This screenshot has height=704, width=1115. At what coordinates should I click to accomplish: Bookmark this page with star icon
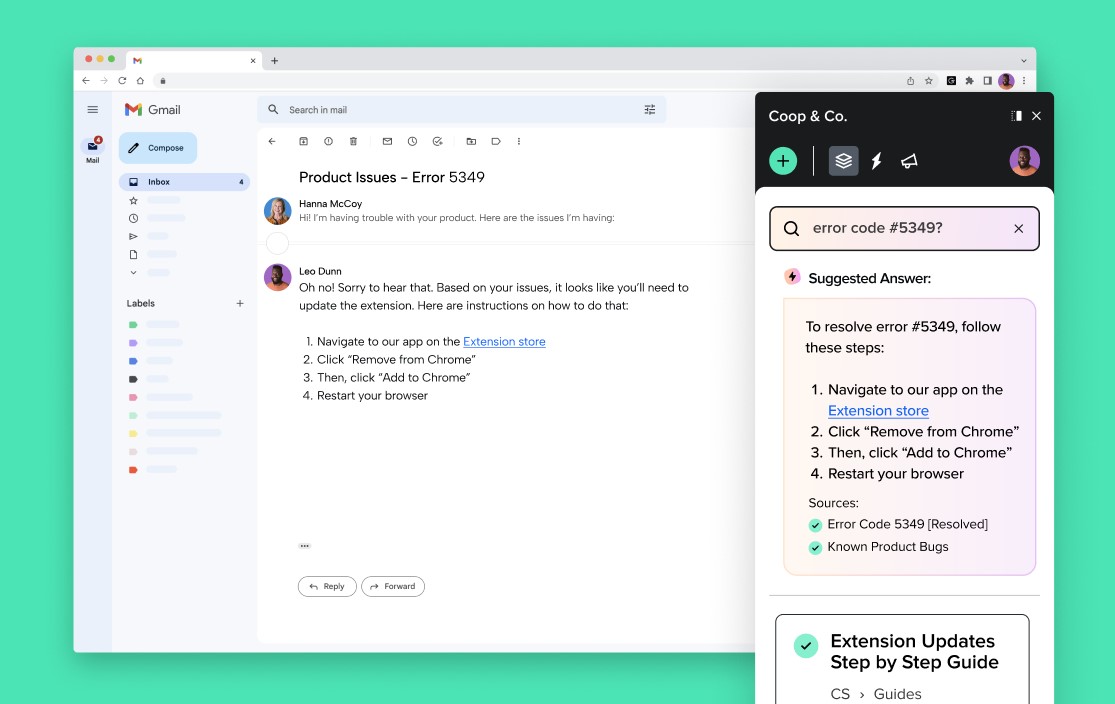929,80
